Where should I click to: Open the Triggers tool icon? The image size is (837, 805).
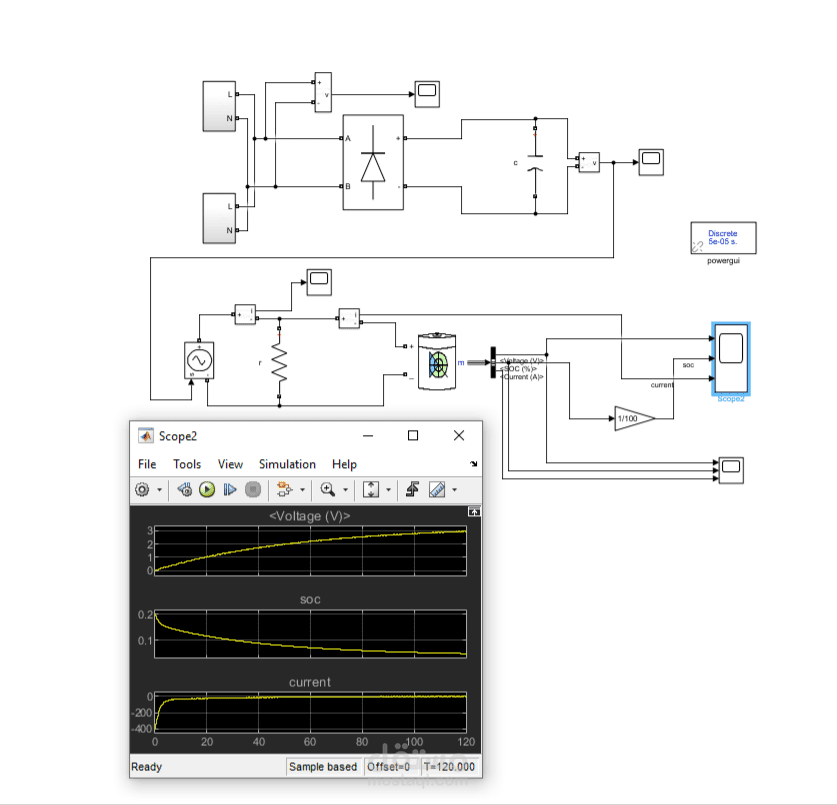pyautogui.click(x=412, y=490)
